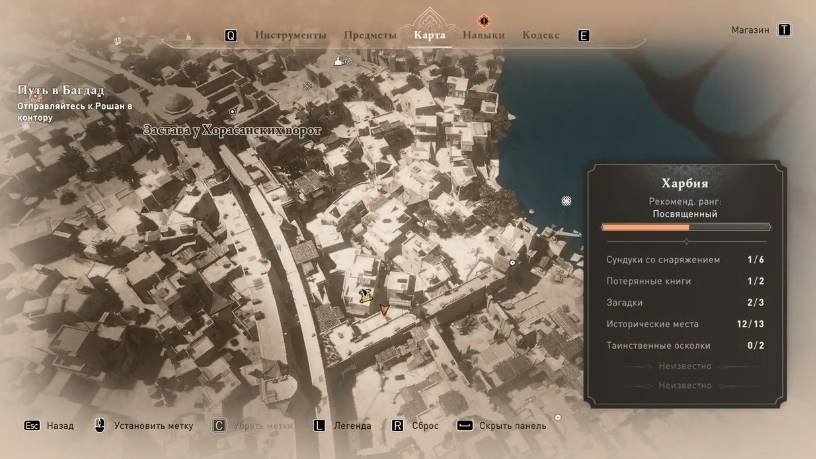Go back with the Назад button
The width and height of the screenshot is (816, 459).
[60, 426]
